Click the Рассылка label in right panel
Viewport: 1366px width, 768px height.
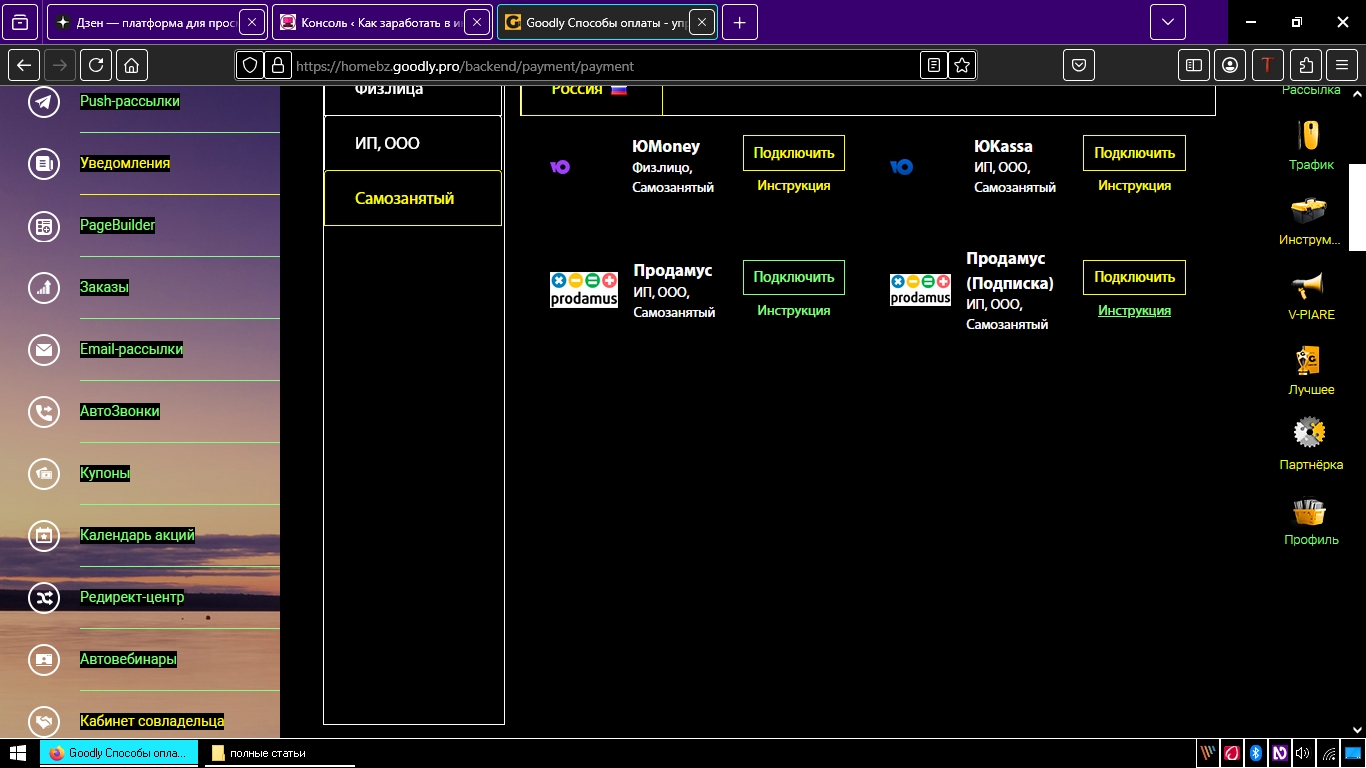1311,90
